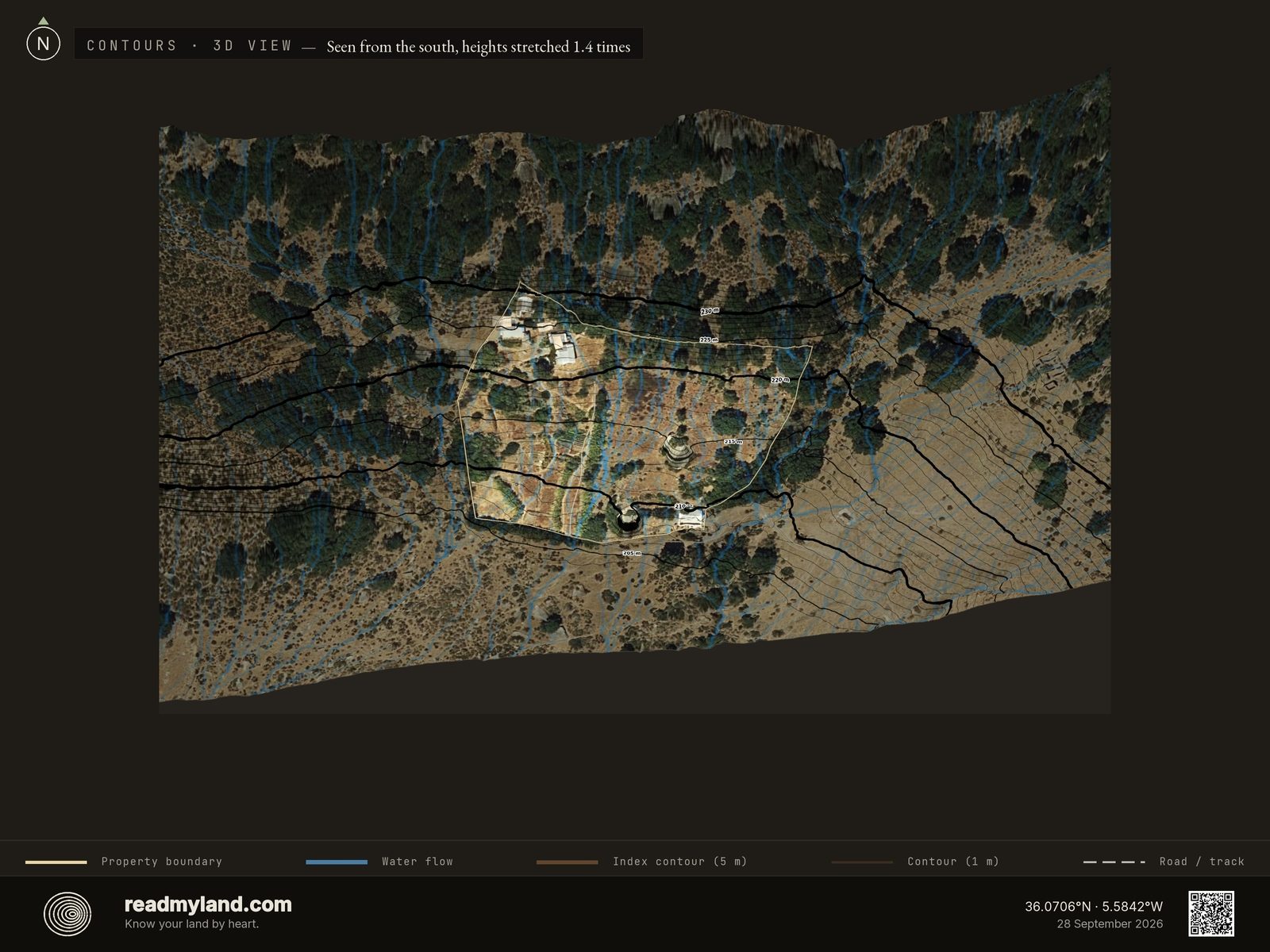Click the 'Property boundary' legend label
This screenshot has width=1270, height=952.
pos(162,862)
